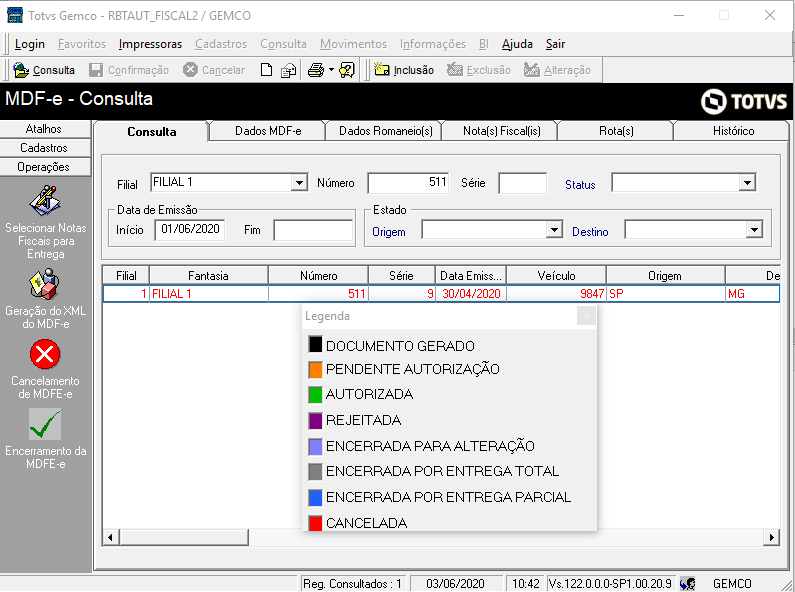Screen dimensions: 795x592
Task: Click the blue Origem label link
Action: 388,232
